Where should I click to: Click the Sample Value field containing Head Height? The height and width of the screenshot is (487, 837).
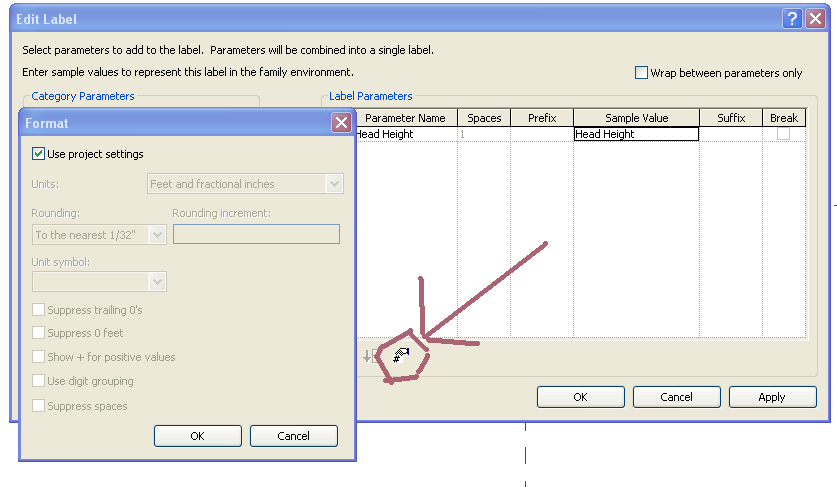(636, 134)
